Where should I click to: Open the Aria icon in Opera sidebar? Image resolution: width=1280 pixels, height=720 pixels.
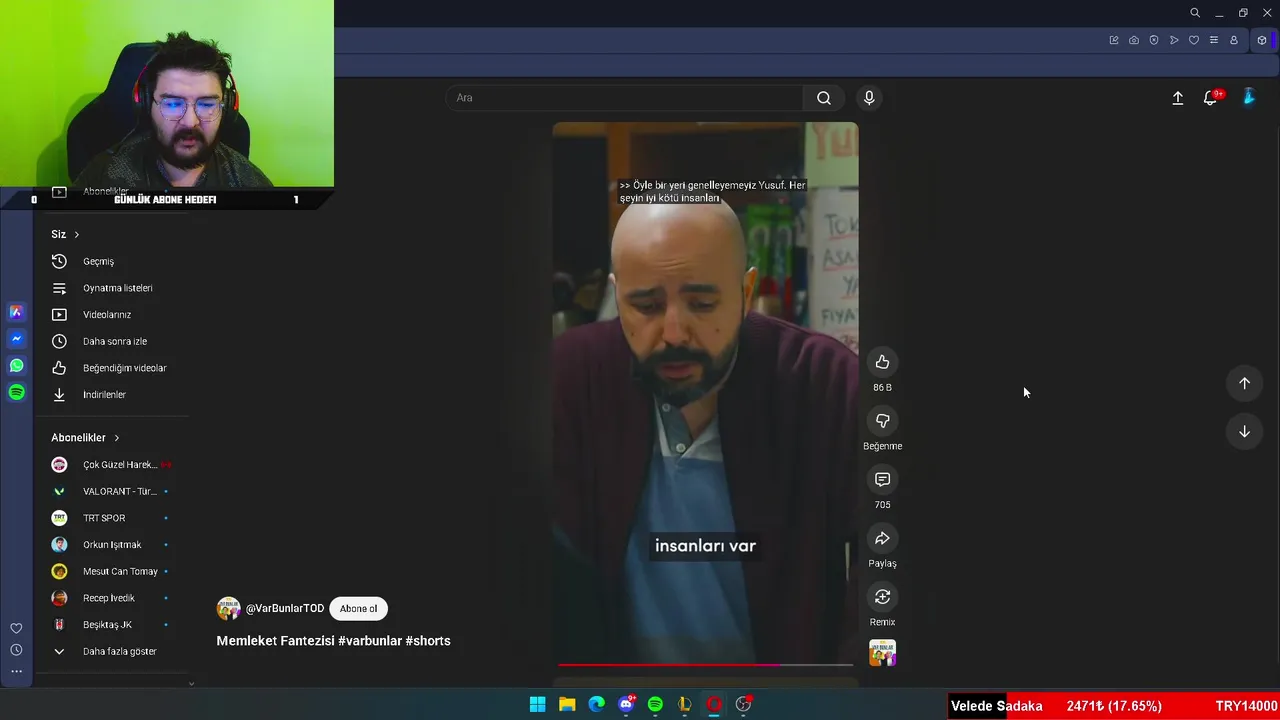point(16,312)
